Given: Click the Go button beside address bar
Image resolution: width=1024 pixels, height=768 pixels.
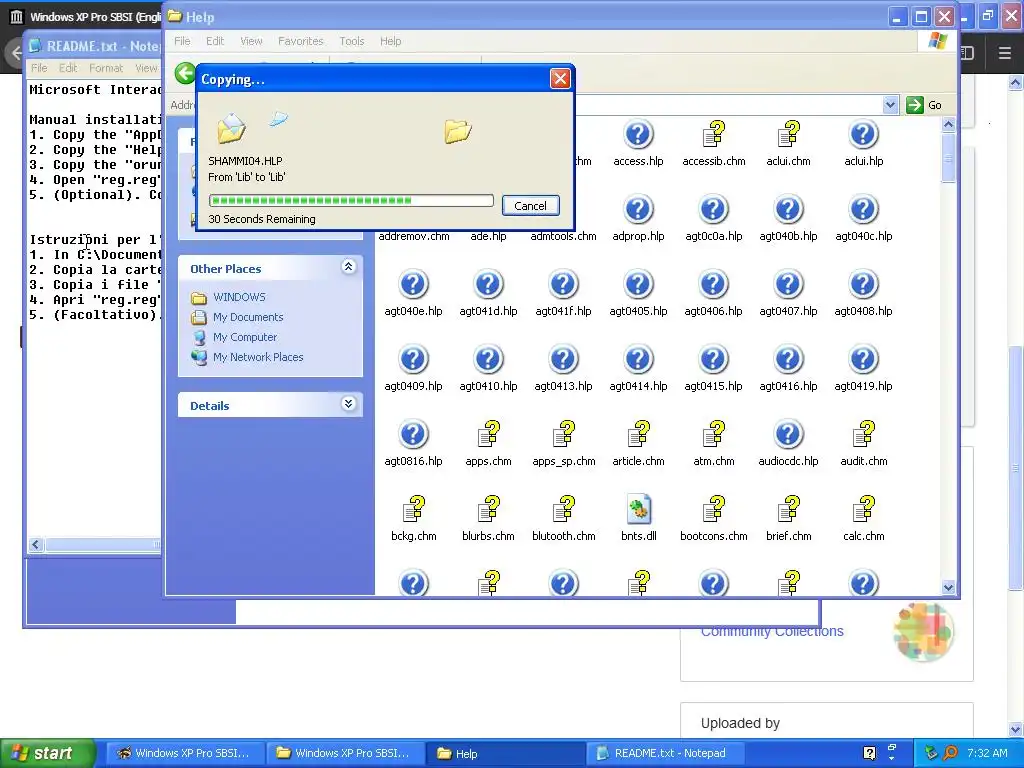Looking at the screenshot, I should (x=924, y=105).
